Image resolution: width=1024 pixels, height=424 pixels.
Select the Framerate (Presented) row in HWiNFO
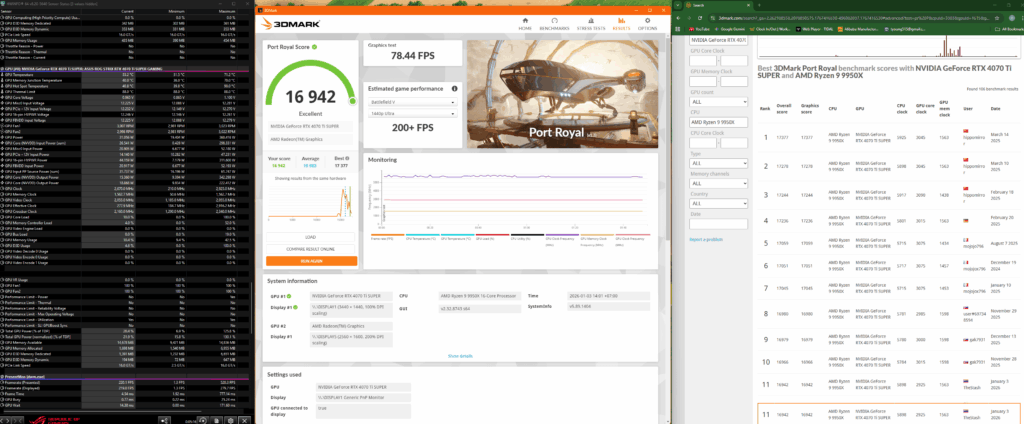coord(125,383)
